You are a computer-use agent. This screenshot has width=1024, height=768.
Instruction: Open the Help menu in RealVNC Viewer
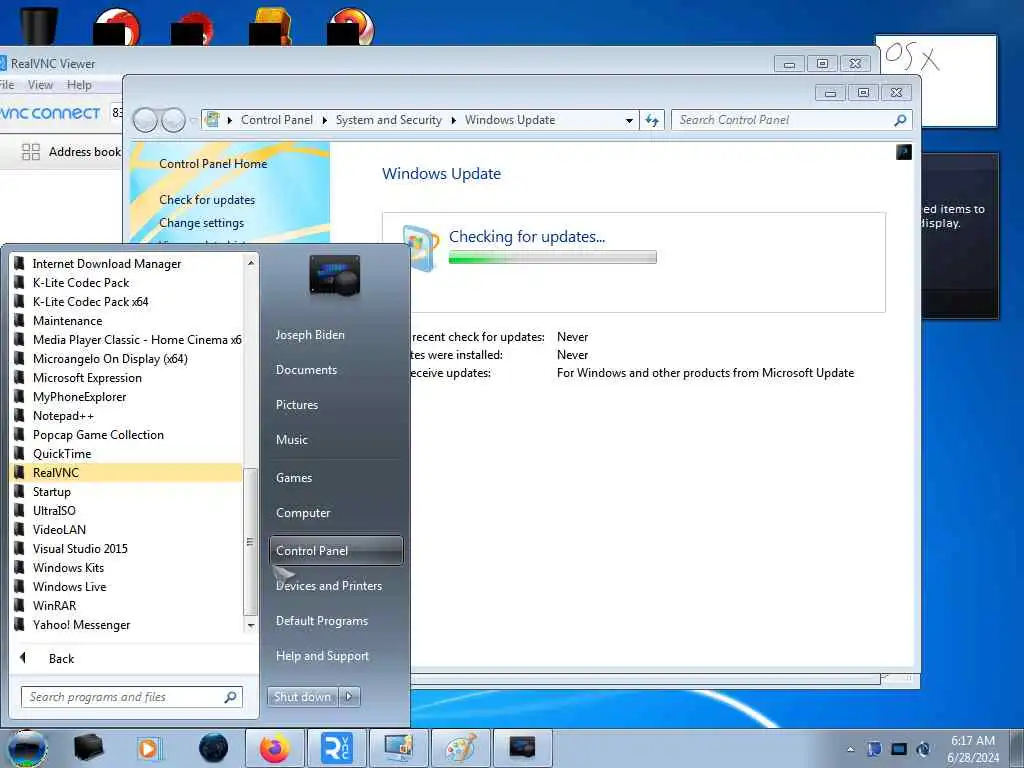pos(79,85)
